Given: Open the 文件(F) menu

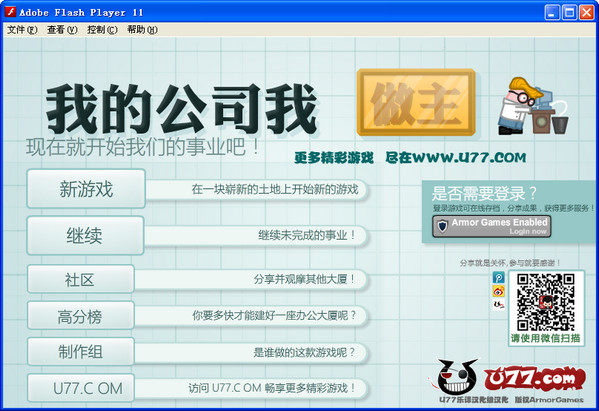Looking at the screenshot, I should click(22, 29).
